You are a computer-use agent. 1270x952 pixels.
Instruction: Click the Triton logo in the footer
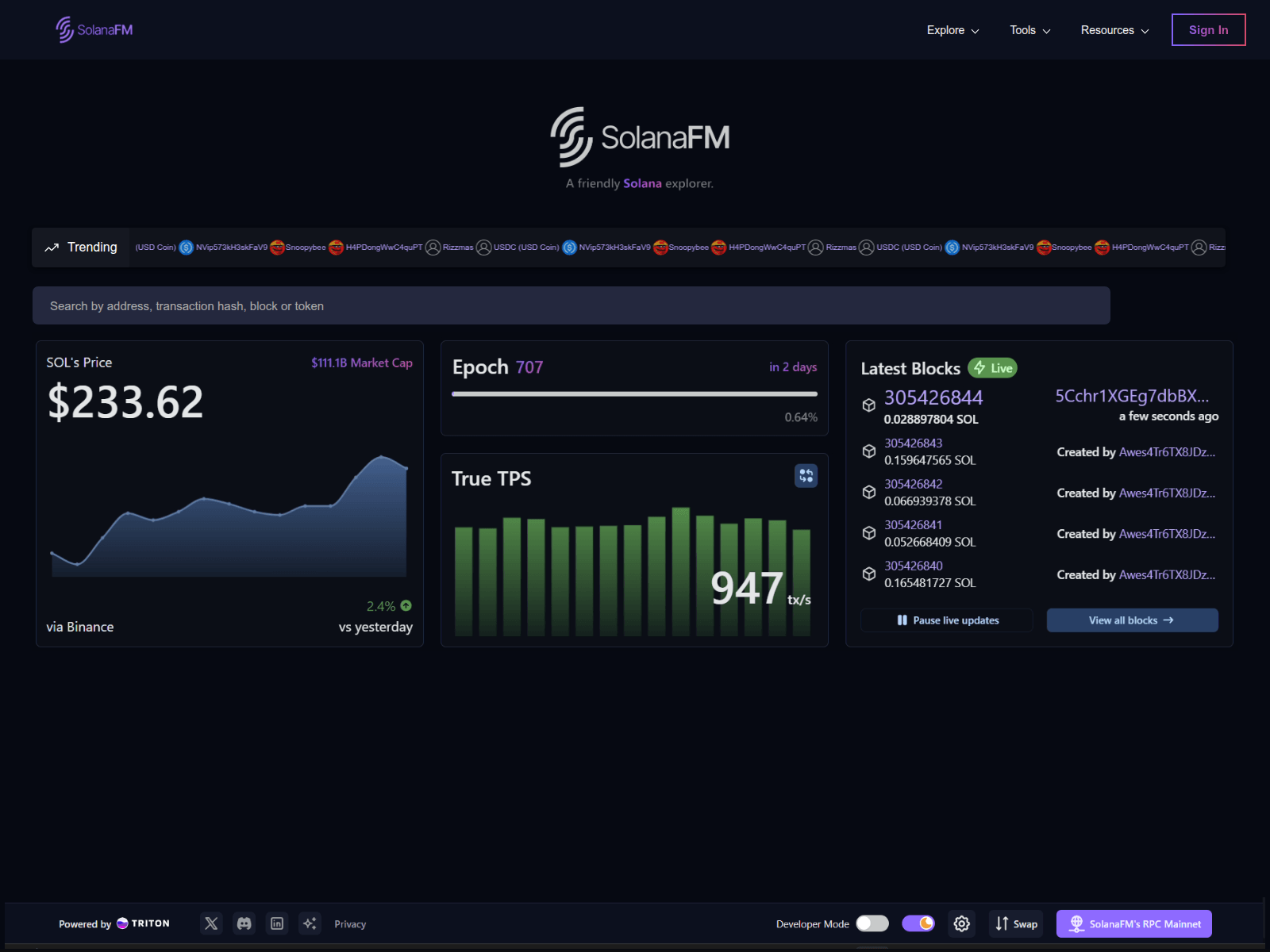click(143, 923)
